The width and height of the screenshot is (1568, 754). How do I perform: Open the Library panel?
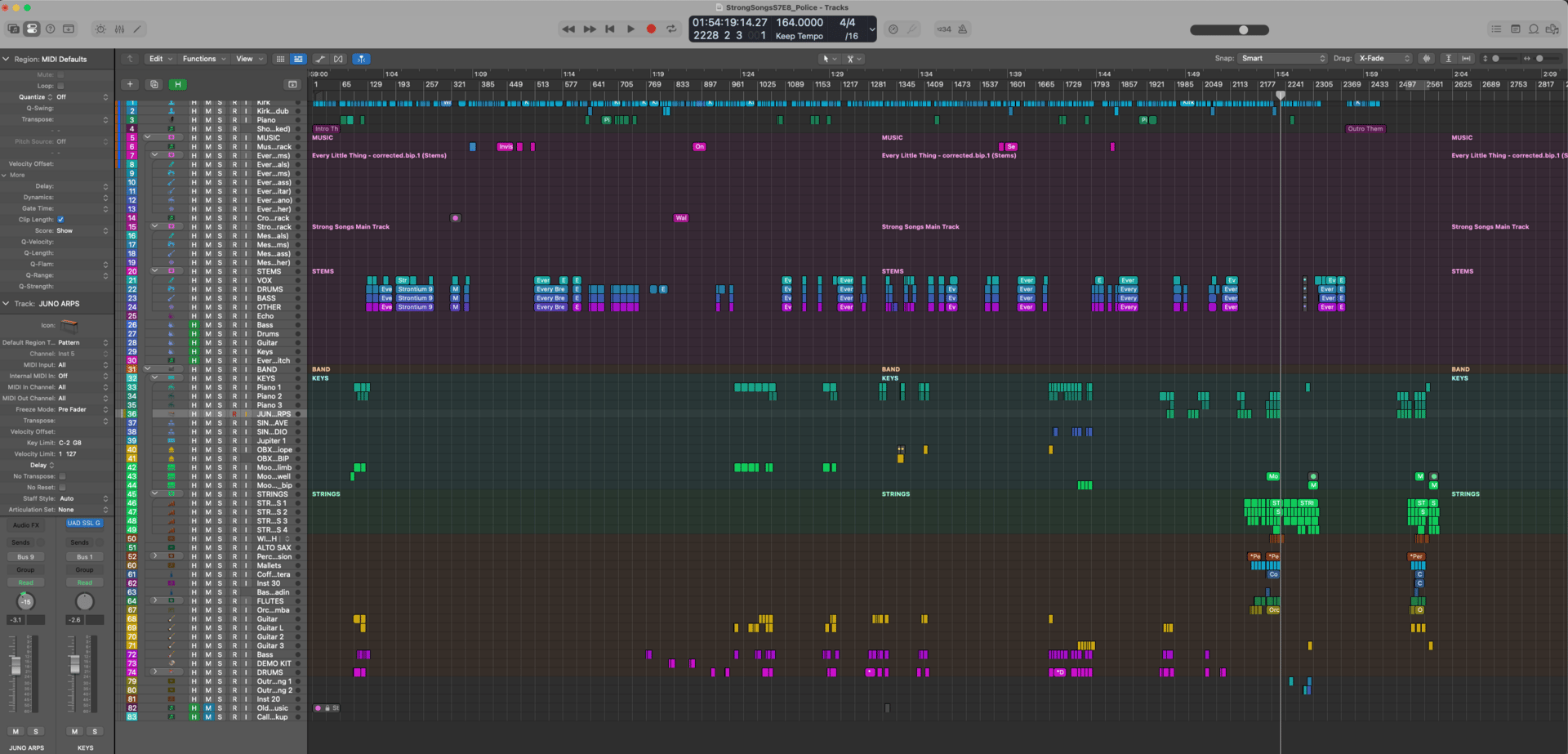coord(13,29)
